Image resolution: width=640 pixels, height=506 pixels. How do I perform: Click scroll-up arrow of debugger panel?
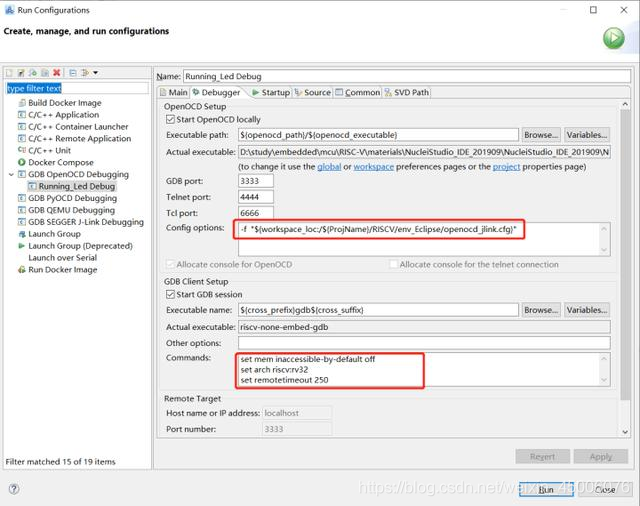pos(625,104)
